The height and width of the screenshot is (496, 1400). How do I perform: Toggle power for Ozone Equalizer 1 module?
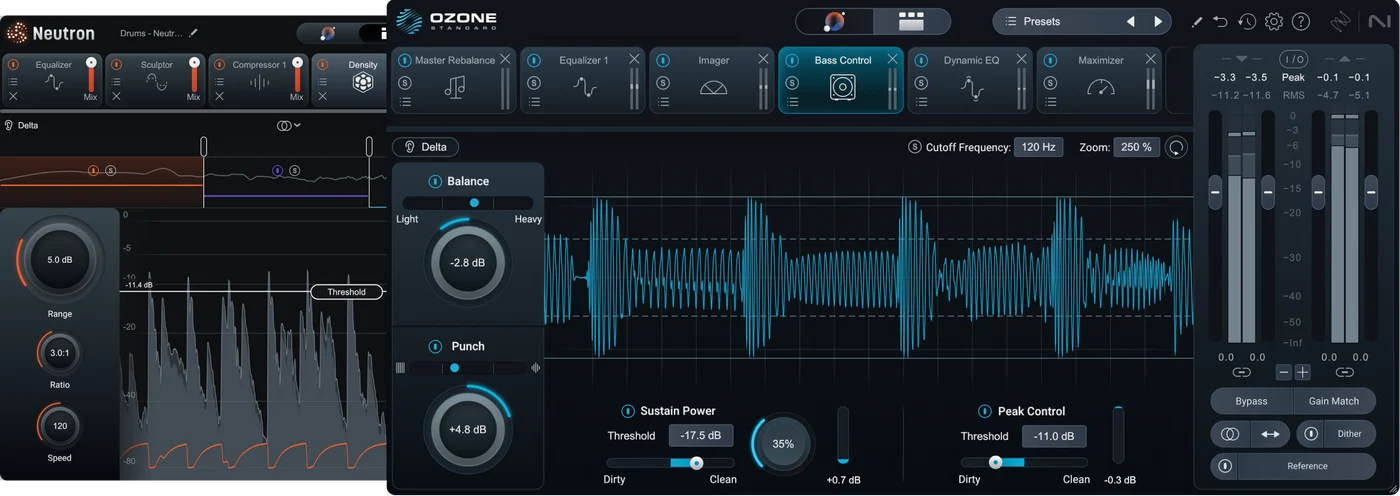[x=534, y=60]
